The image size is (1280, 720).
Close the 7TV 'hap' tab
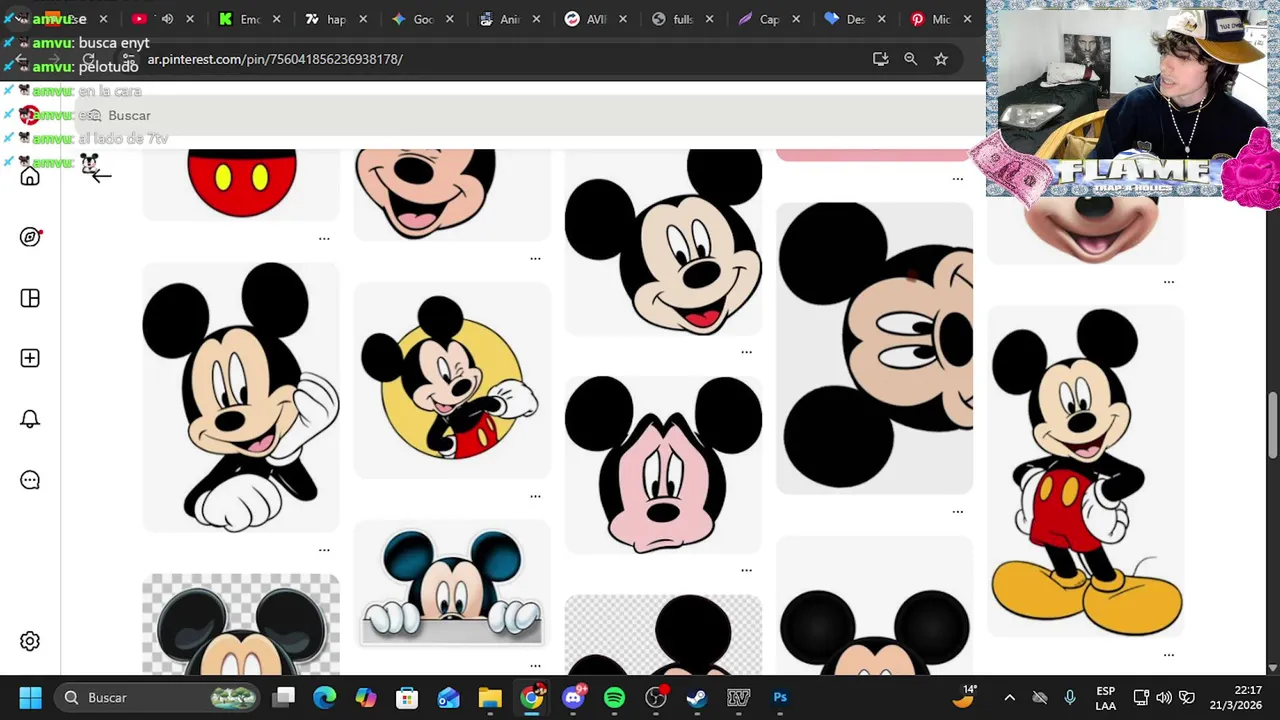point(363,19)
